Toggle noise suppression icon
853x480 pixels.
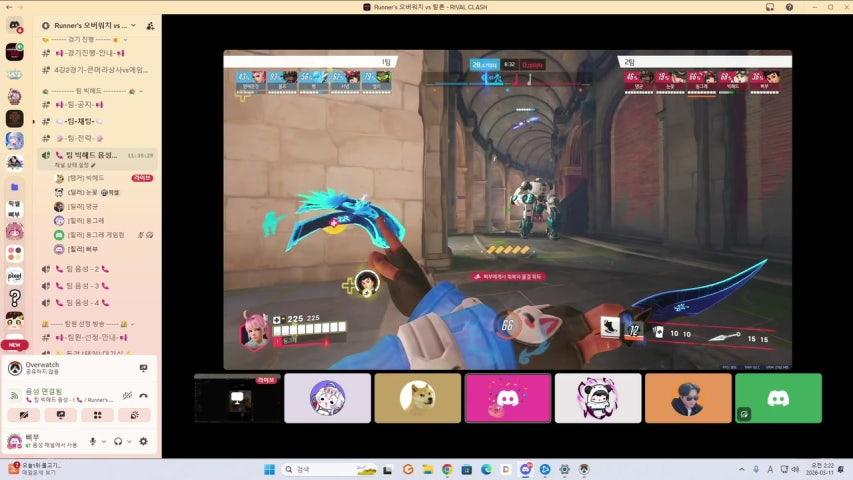click(x=127, y=396)
